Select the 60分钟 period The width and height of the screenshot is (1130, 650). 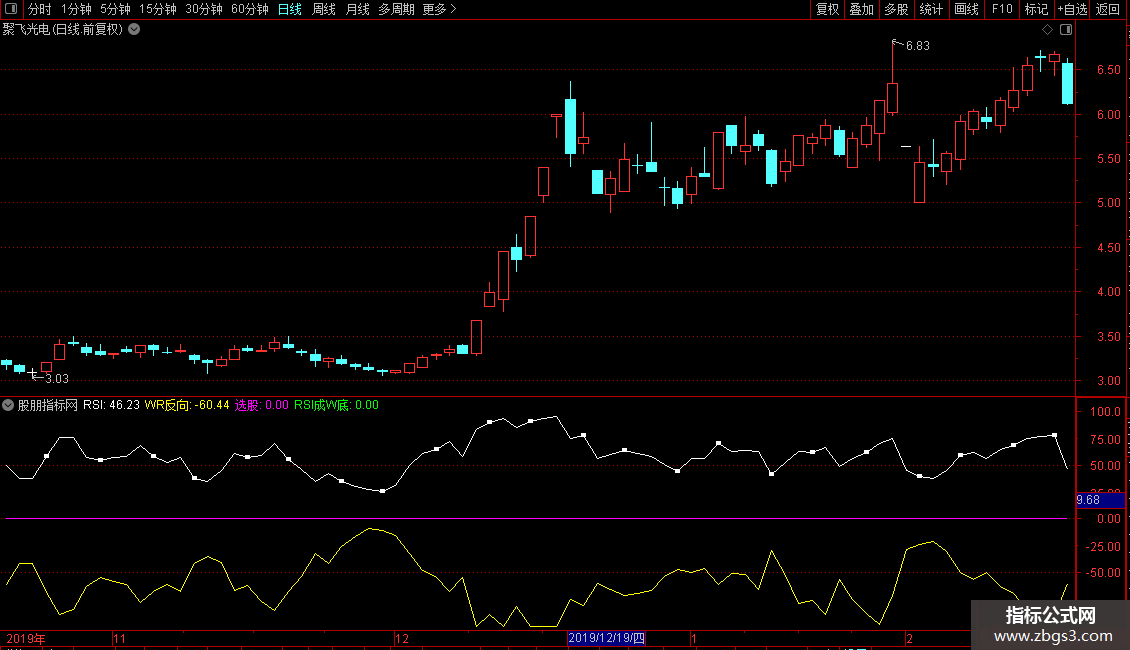click(250, 9)
